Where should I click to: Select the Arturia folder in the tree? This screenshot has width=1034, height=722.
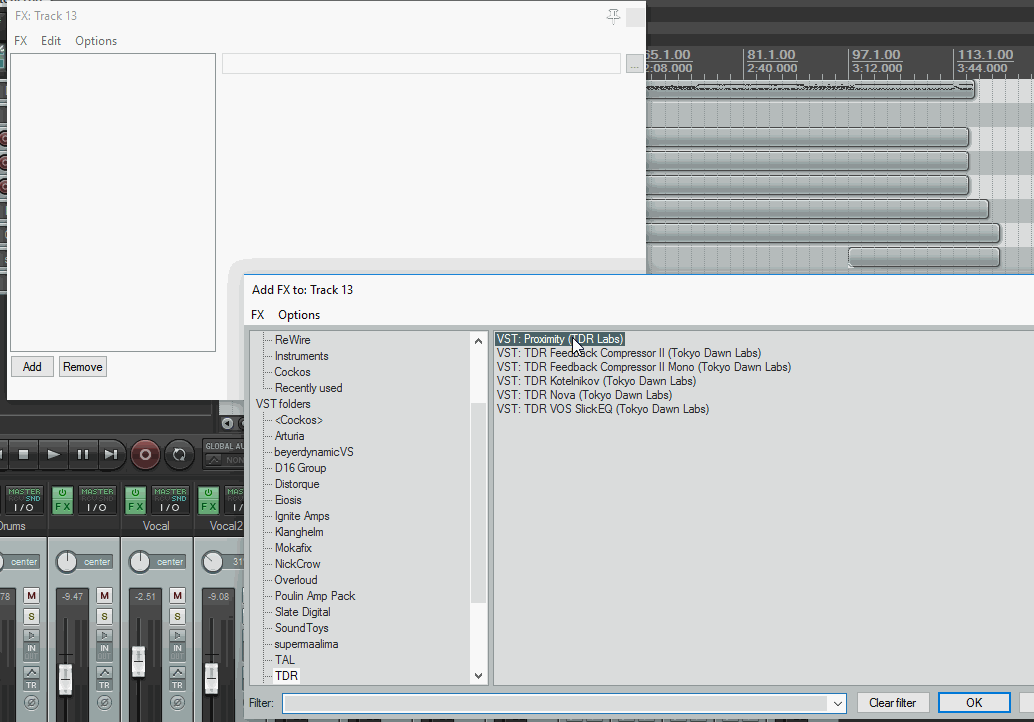click(289, 436)
